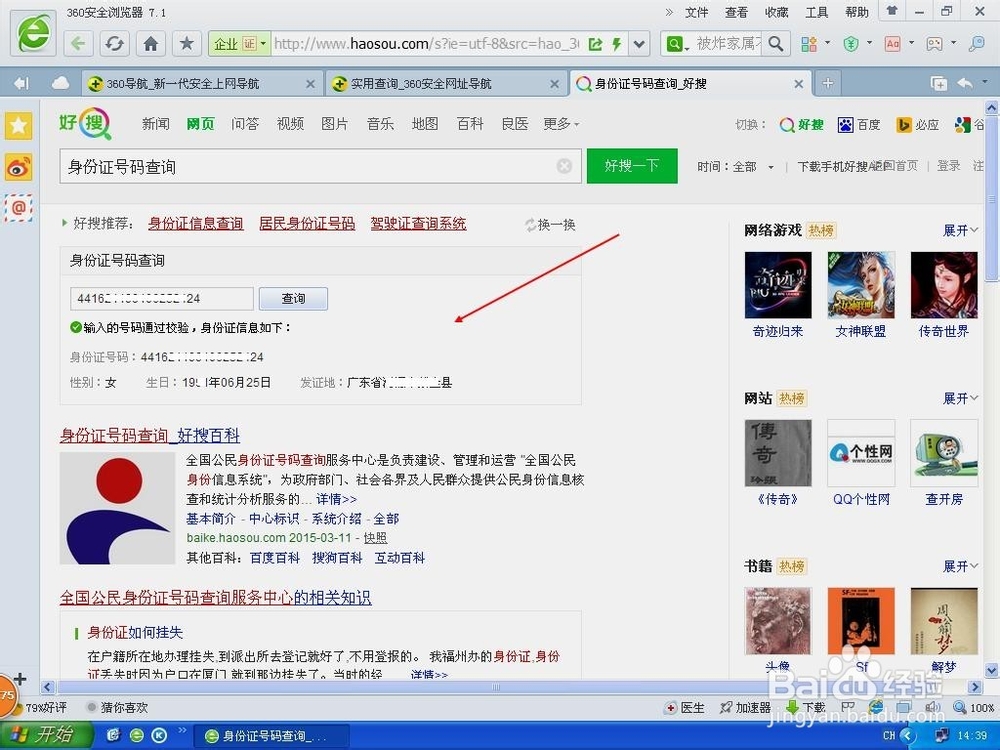Click the 加速器 rocket status bar icon
Screen dimensions: 1000x750
(745, 707)
